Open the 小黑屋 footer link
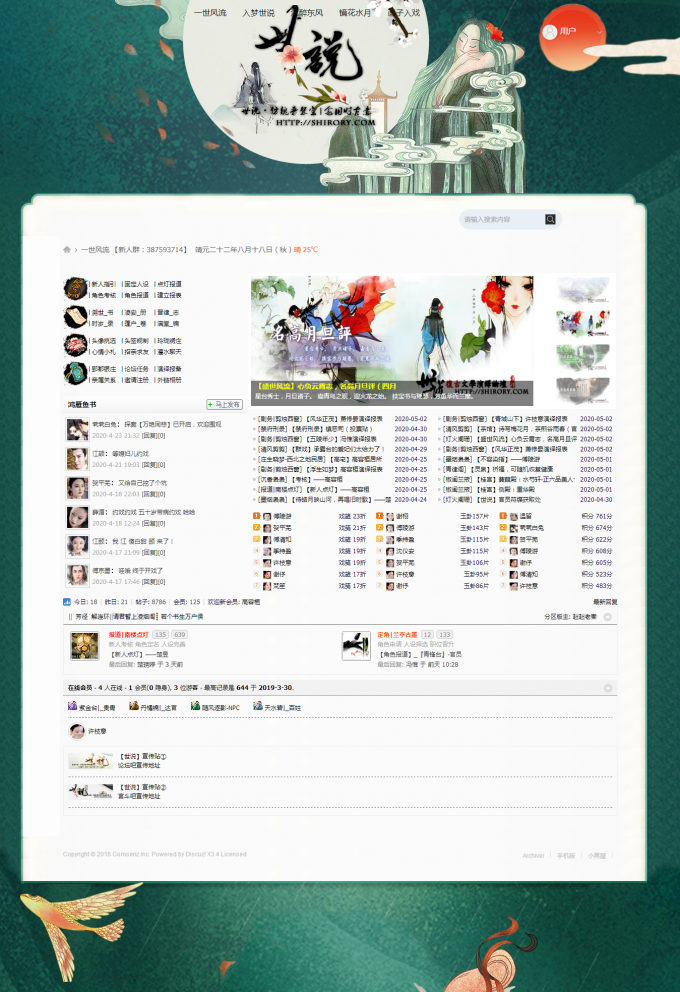Viewport: 680px width, 992px height. (597, 855)
